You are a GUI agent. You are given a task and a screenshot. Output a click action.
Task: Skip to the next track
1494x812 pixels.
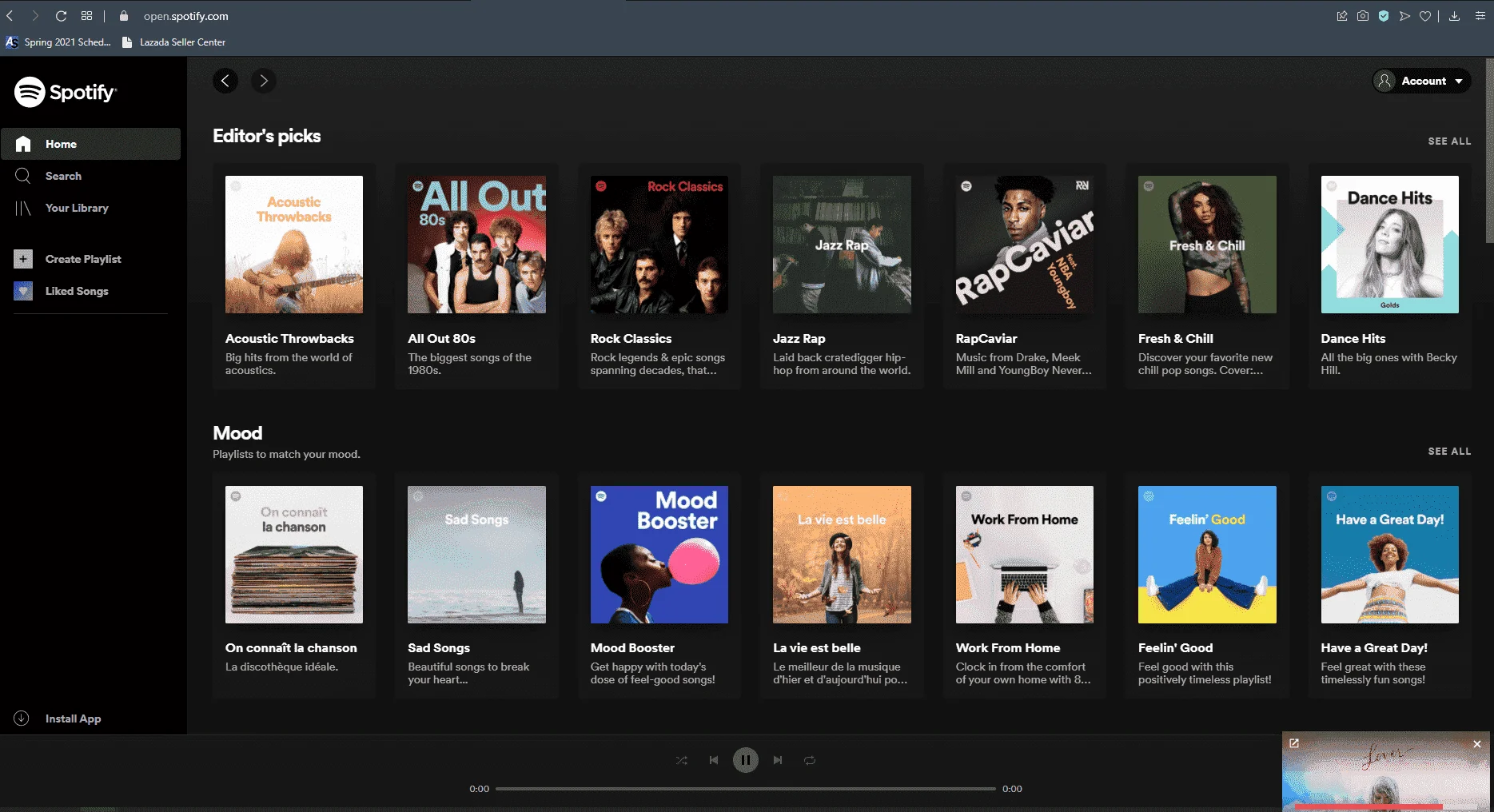pos(778,760)
